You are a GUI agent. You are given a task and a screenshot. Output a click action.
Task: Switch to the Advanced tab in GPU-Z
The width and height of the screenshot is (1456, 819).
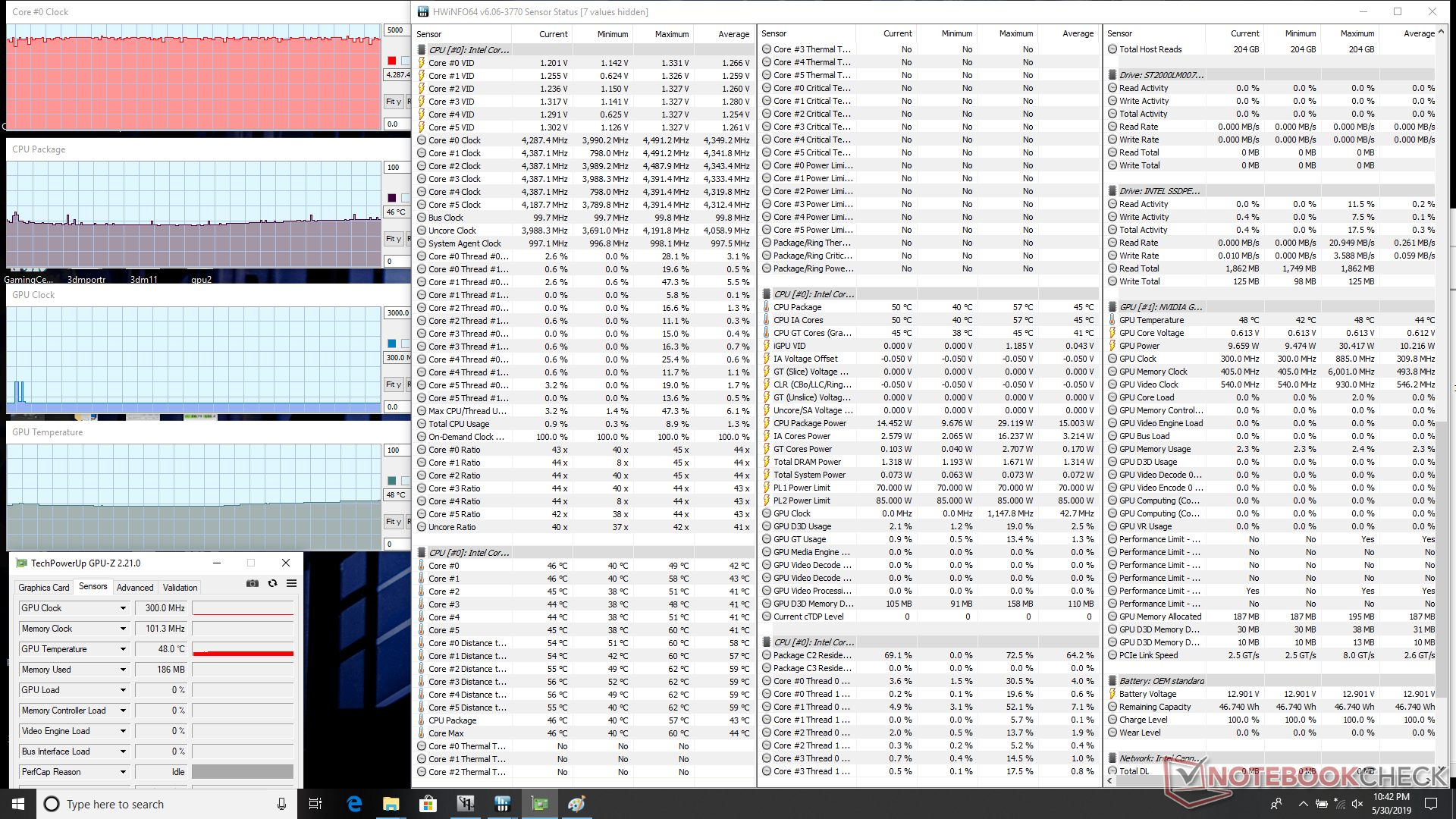135,587
